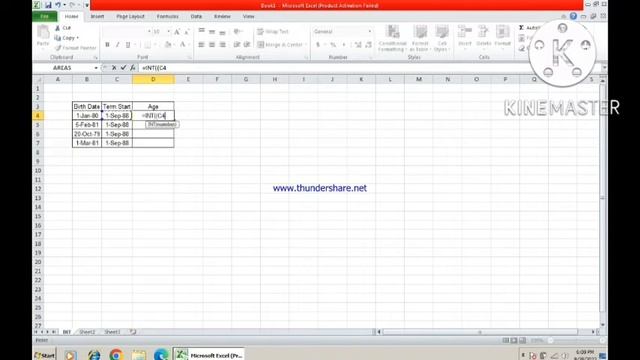Align text right
Screen dimensions: 640x360
pos(222,44)
